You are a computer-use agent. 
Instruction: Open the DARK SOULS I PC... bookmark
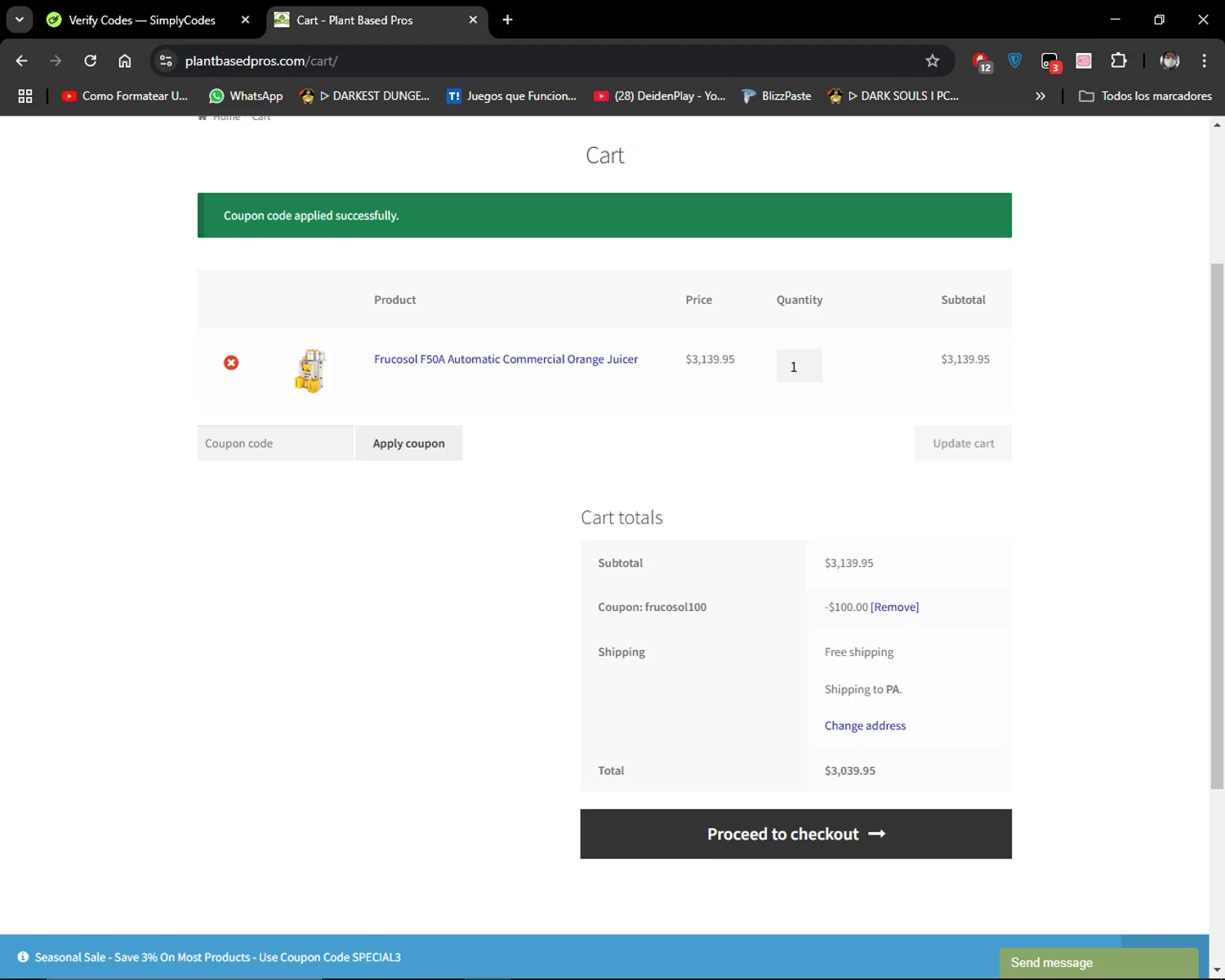[x=893, y=96]
